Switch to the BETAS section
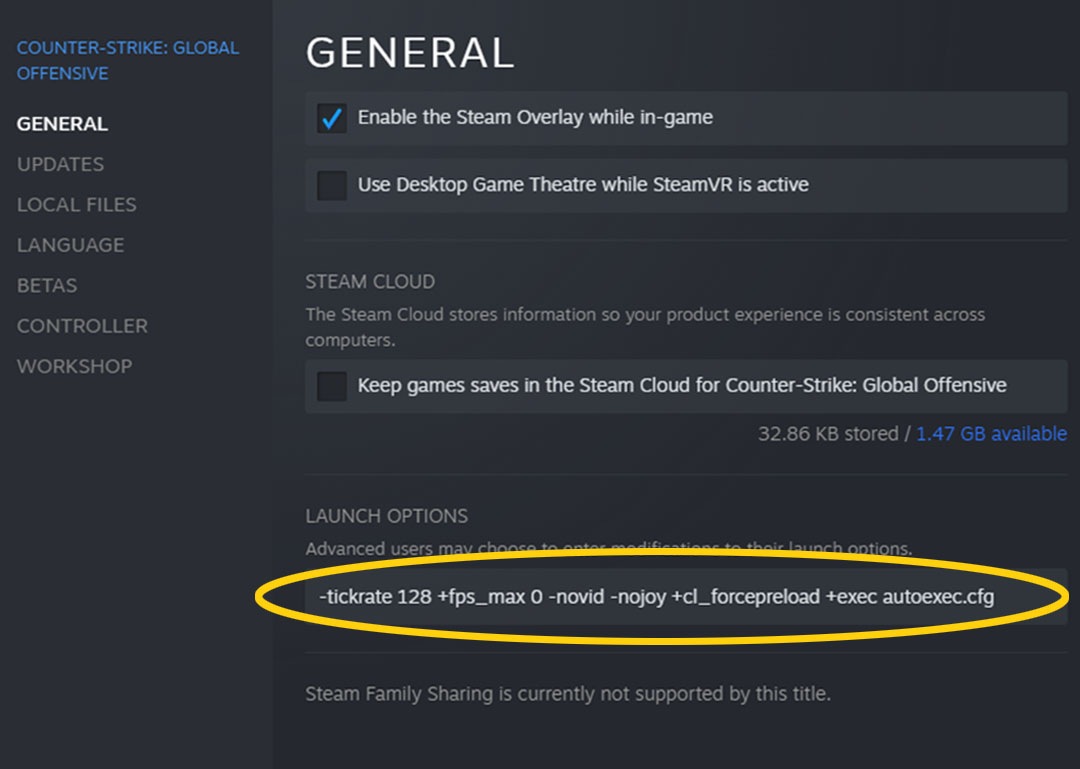This screenshot has height=769, width=1080. tap(46, 285)
